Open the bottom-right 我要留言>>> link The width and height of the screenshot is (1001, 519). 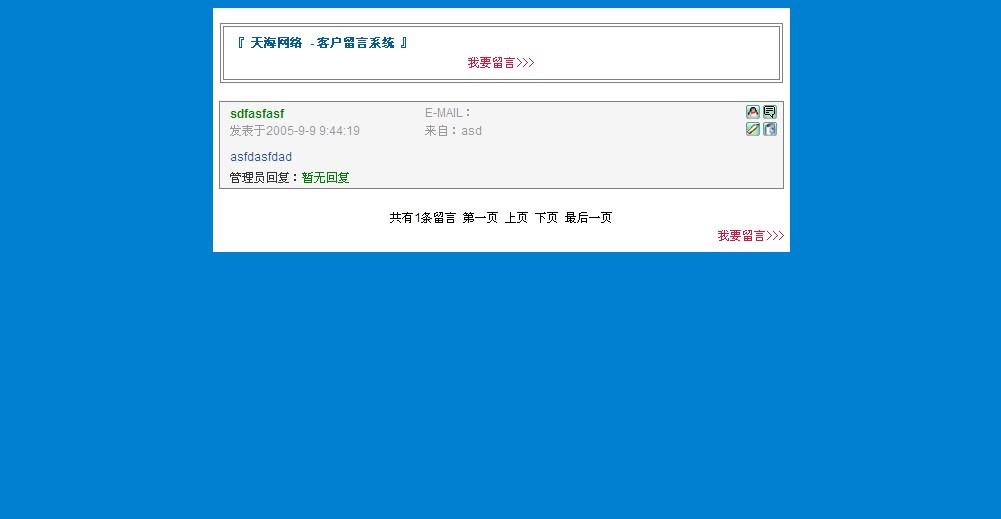point(751,236)
